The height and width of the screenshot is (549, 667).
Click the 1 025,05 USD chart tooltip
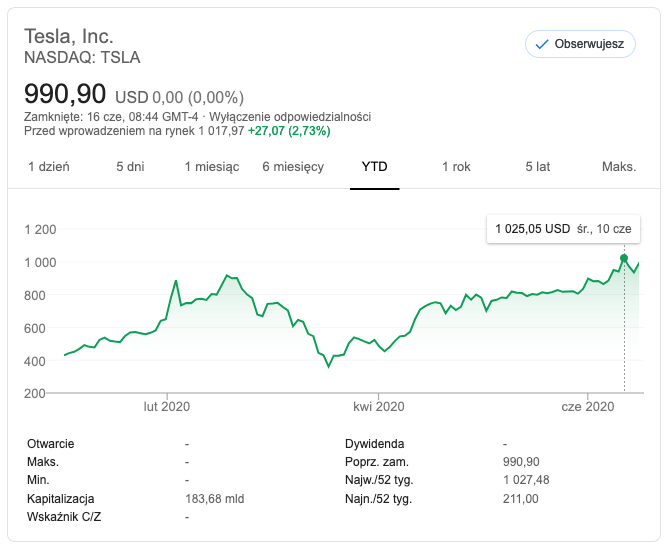(x=563, y=229)
